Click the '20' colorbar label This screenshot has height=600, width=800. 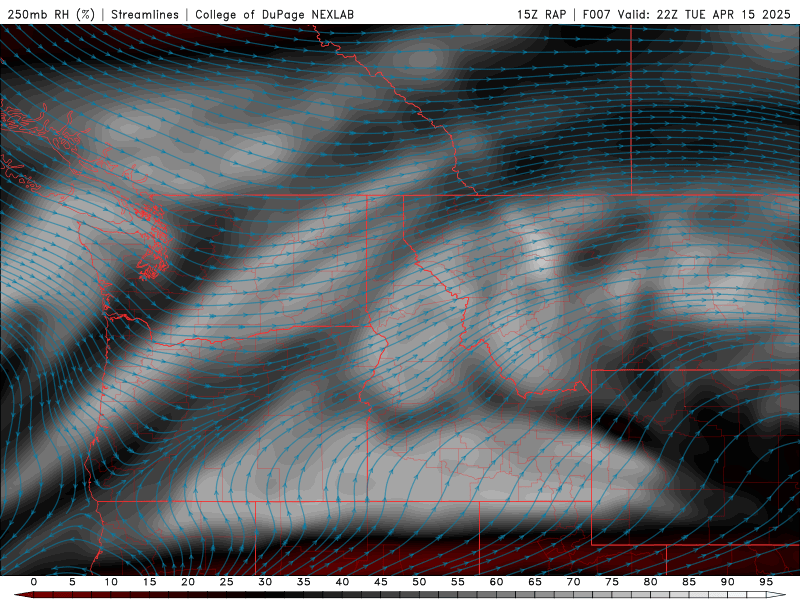point(188,582)
